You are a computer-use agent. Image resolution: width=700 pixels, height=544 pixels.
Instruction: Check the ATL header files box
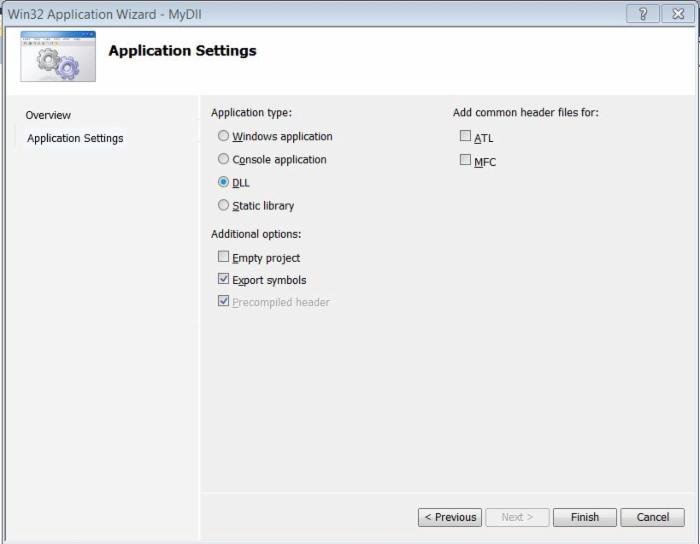point(465,137)
